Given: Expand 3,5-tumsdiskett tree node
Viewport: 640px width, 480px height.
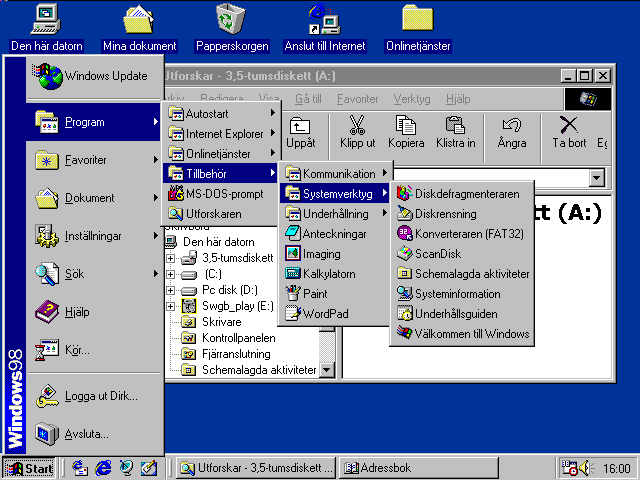Looking at the screenshot, I should [171, 258].
